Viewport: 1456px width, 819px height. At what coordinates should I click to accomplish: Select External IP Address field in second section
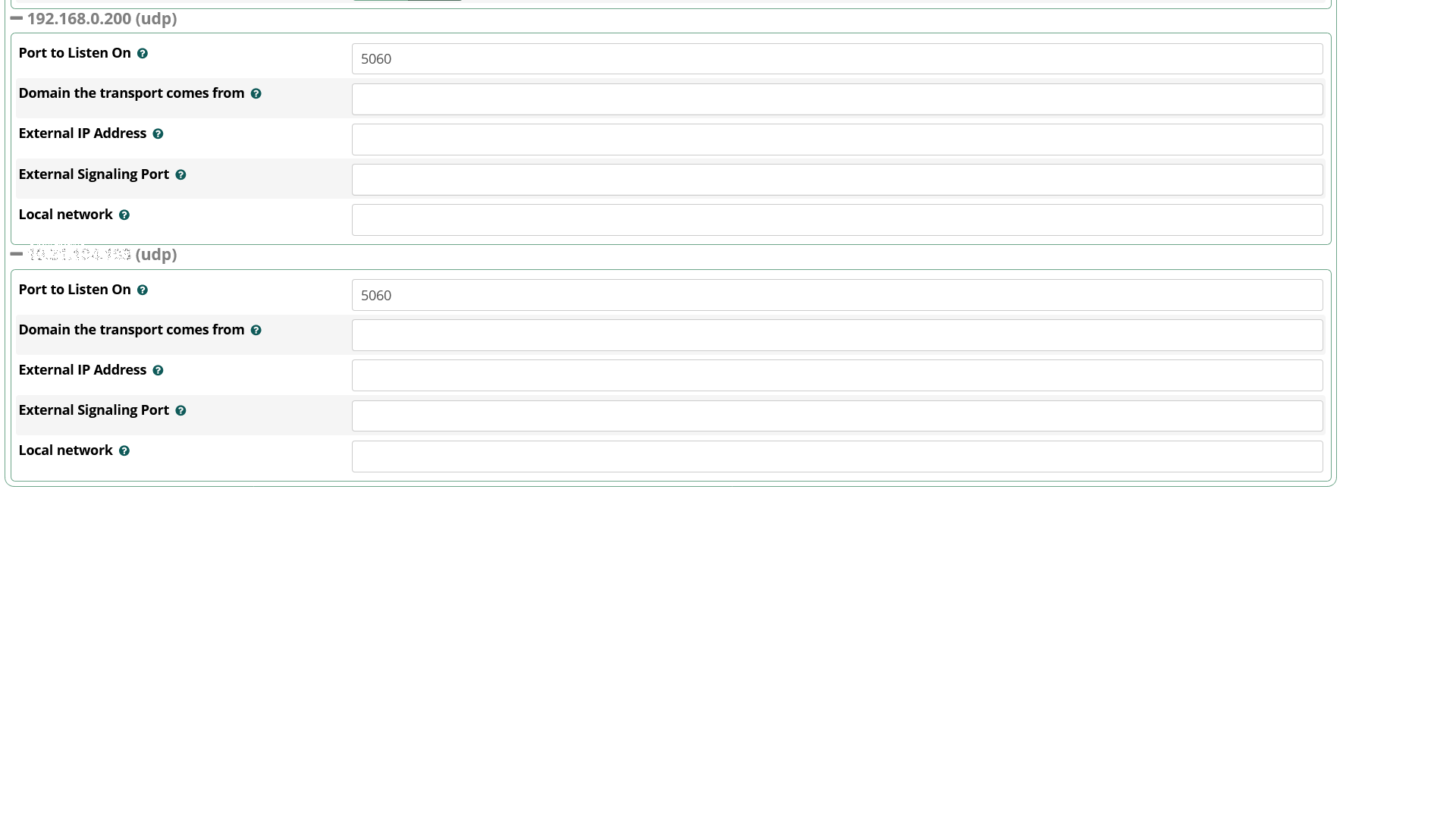click(837, 375)
